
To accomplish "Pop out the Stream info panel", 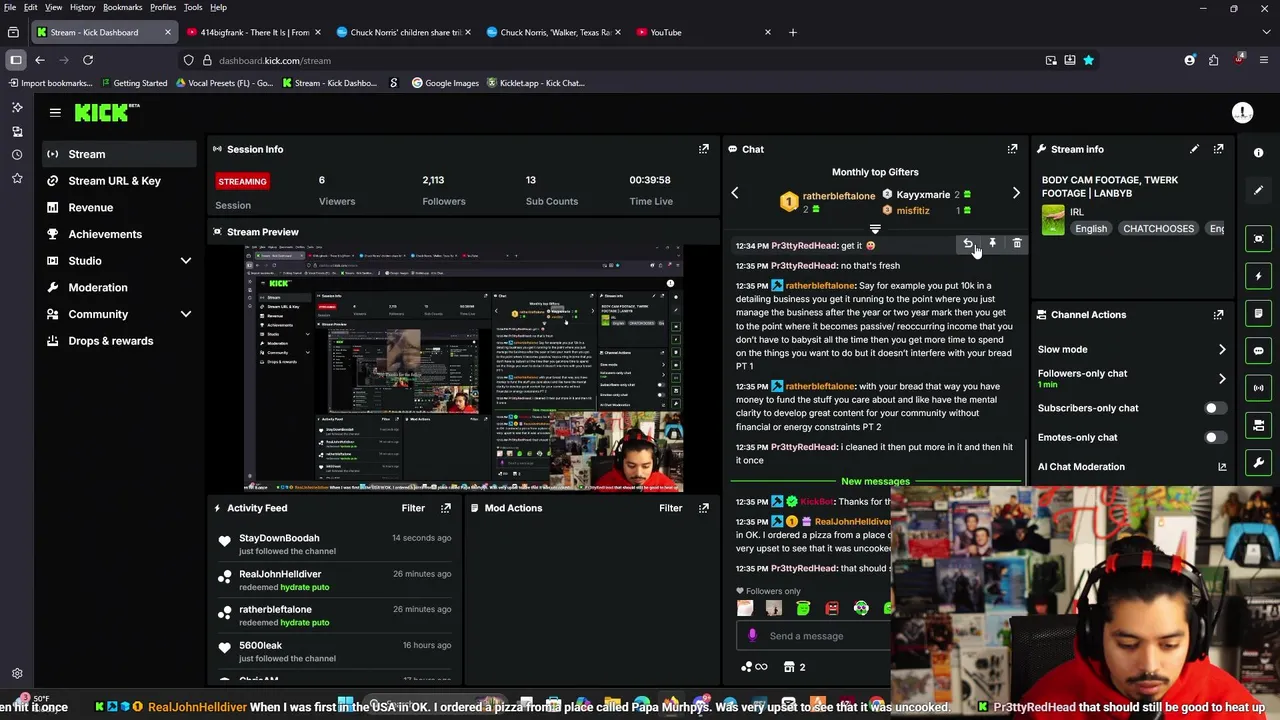I will tap(1218, 149).
